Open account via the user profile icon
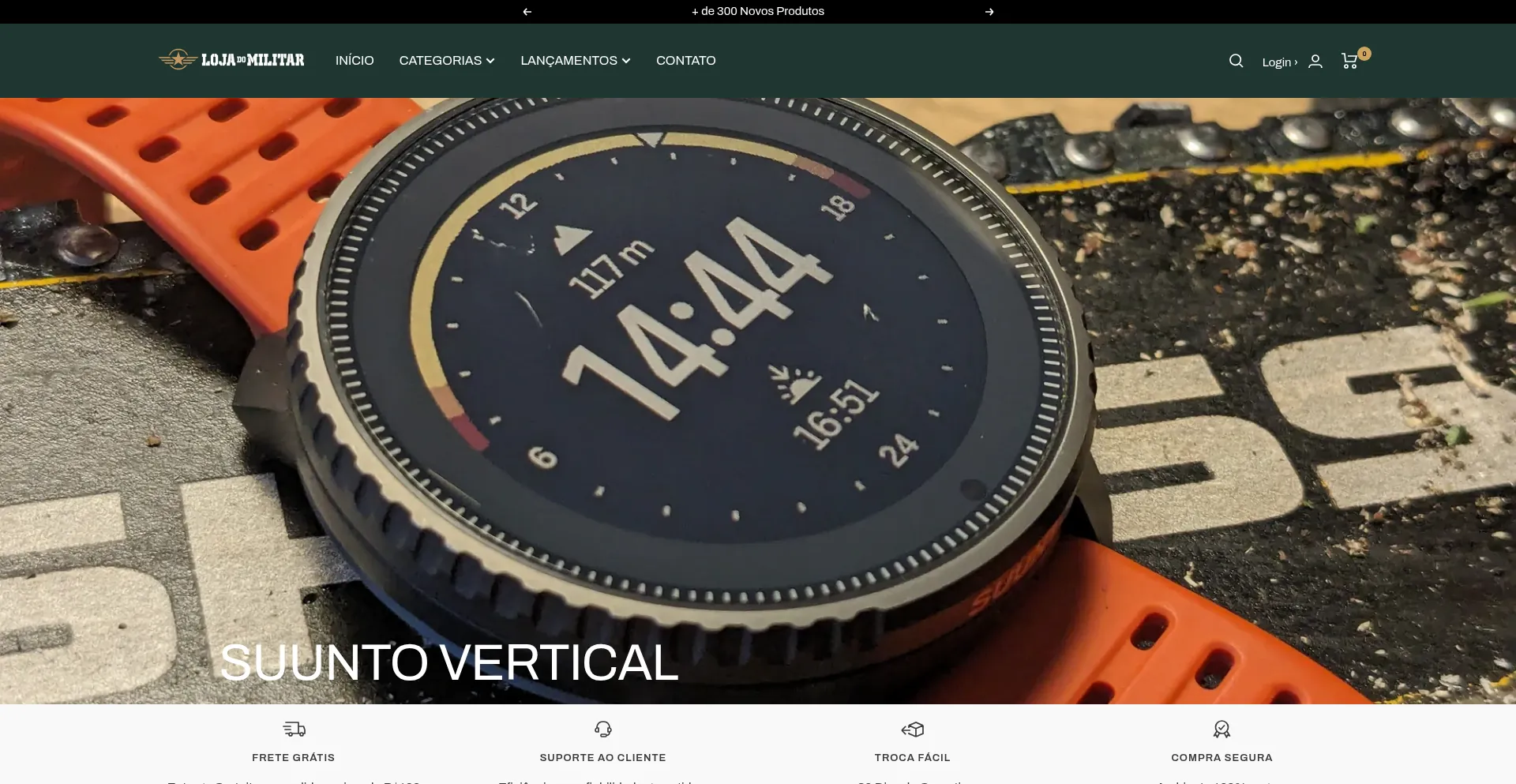This screenshot has width=1516, height=784. tap(1315, 61)
